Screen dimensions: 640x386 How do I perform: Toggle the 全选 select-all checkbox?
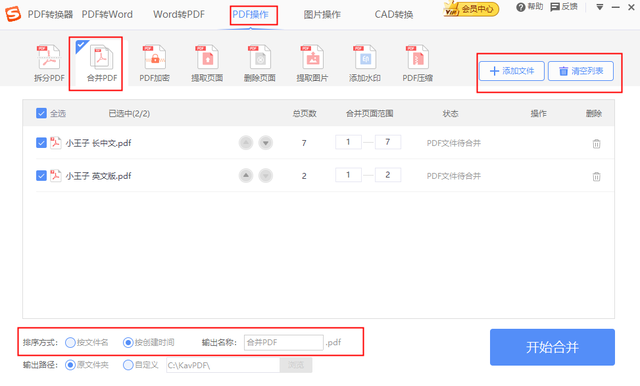[x=41, y=113]
